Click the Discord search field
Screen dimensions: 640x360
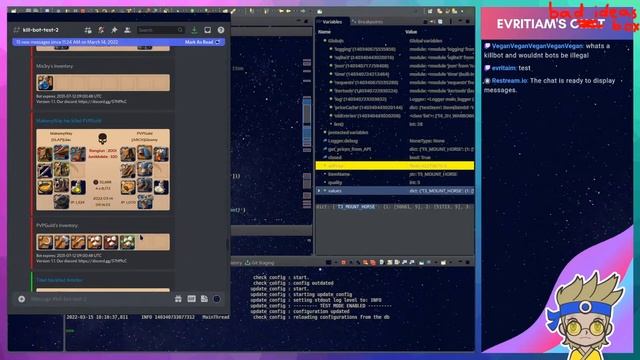[x=160, y=30]
